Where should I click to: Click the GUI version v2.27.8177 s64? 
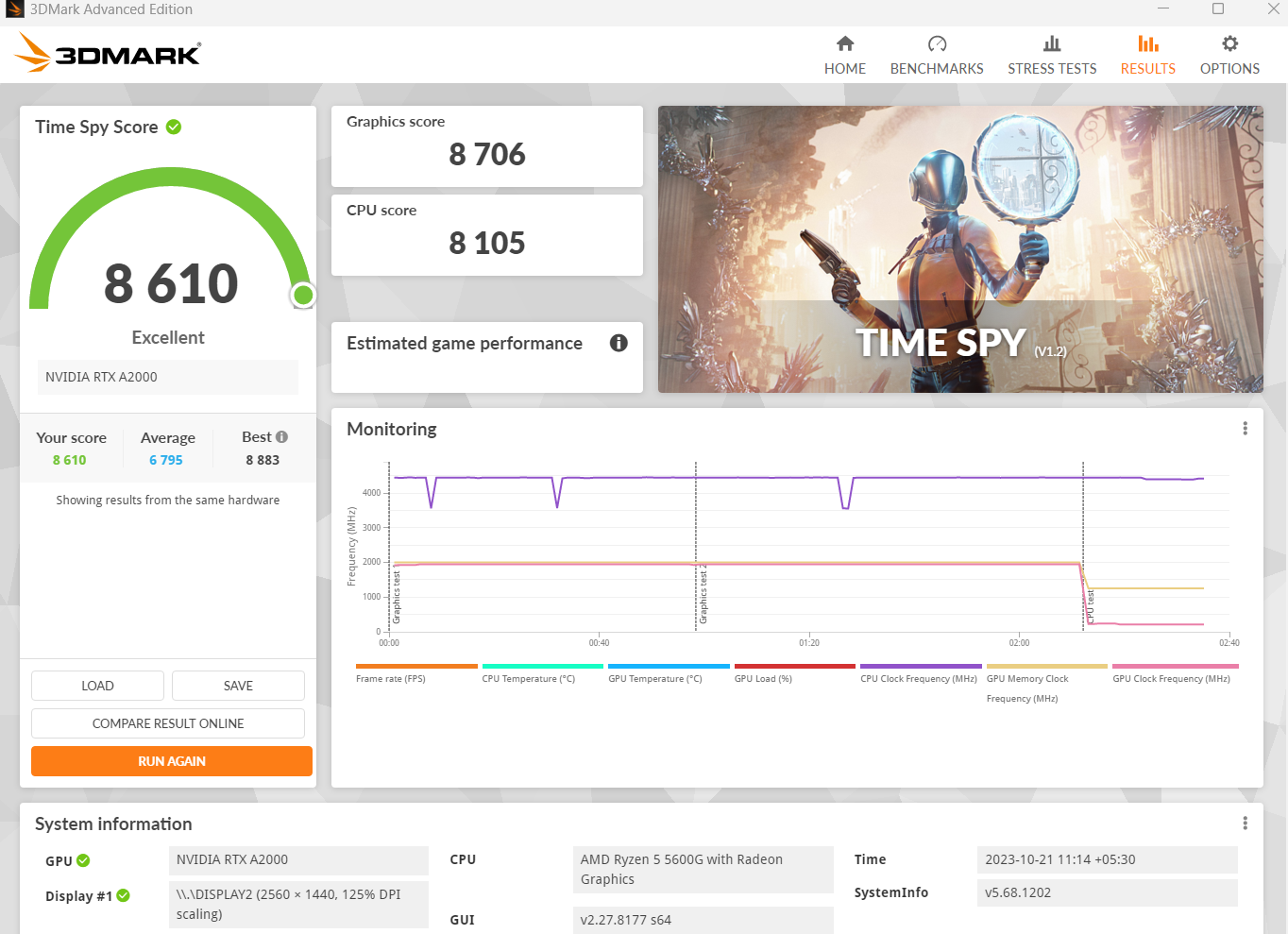(x=703, y=920)
